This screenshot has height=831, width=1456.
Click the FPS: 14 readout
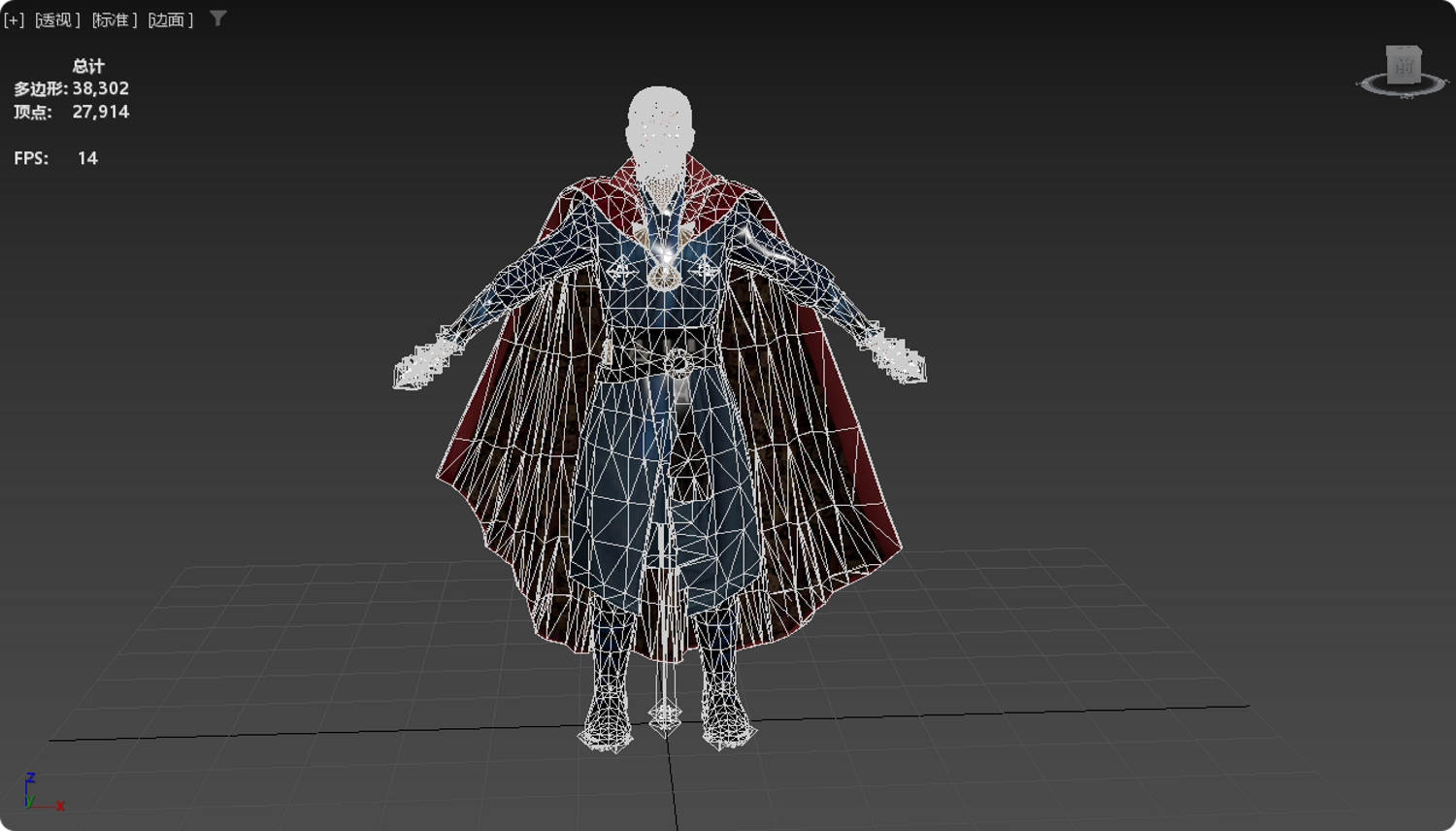pos(55,158)
